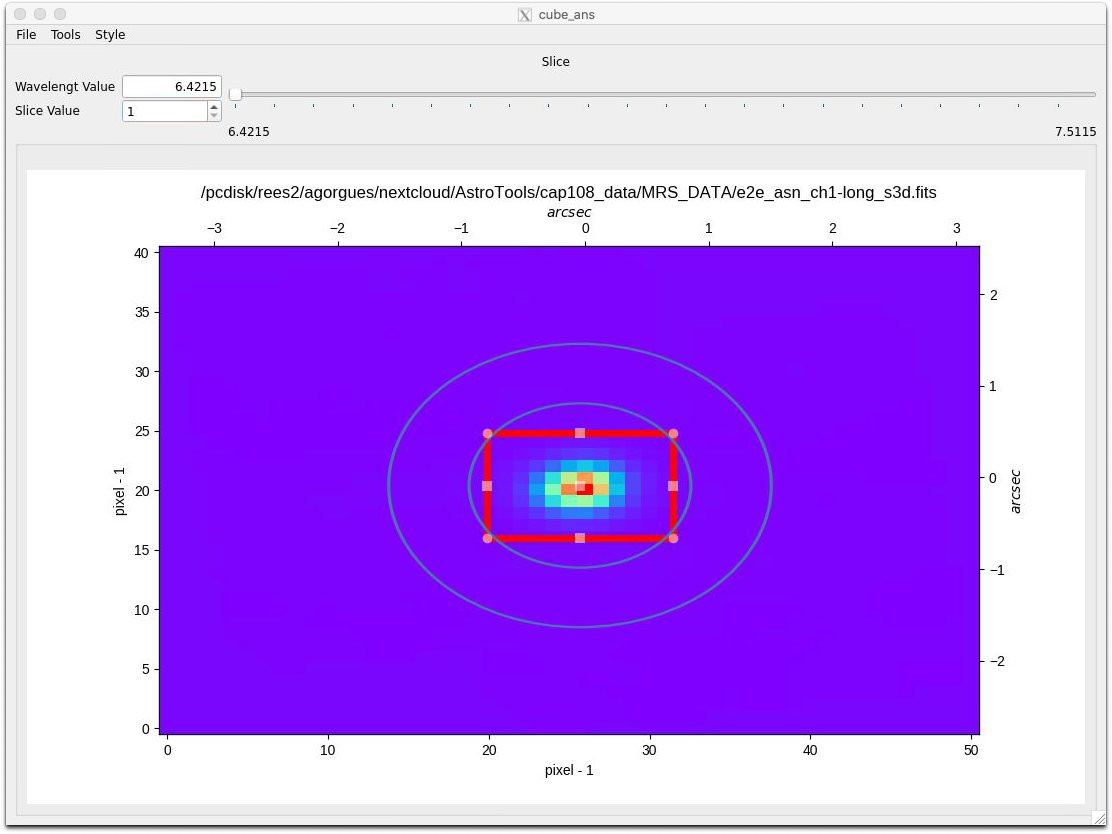Click the wavelength slider handle

point(235,94)
